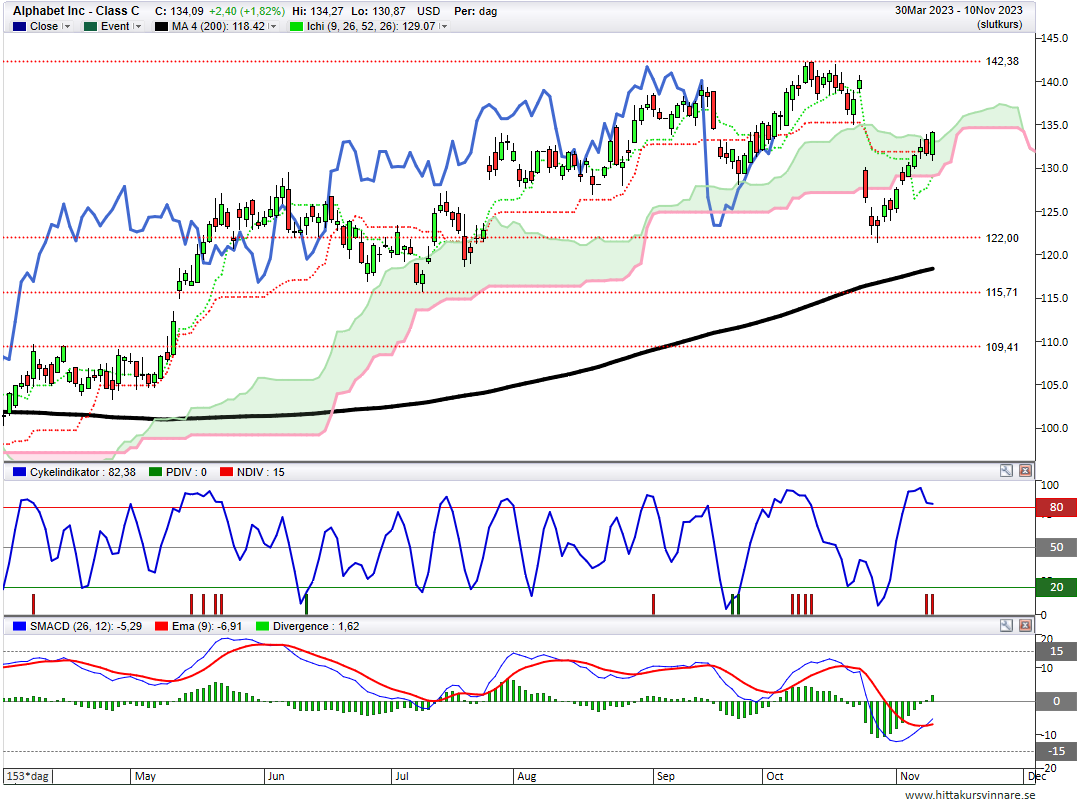Click the PDIV : 0 label
This screenshot has width=1080, height=800.
pos(186,472)
